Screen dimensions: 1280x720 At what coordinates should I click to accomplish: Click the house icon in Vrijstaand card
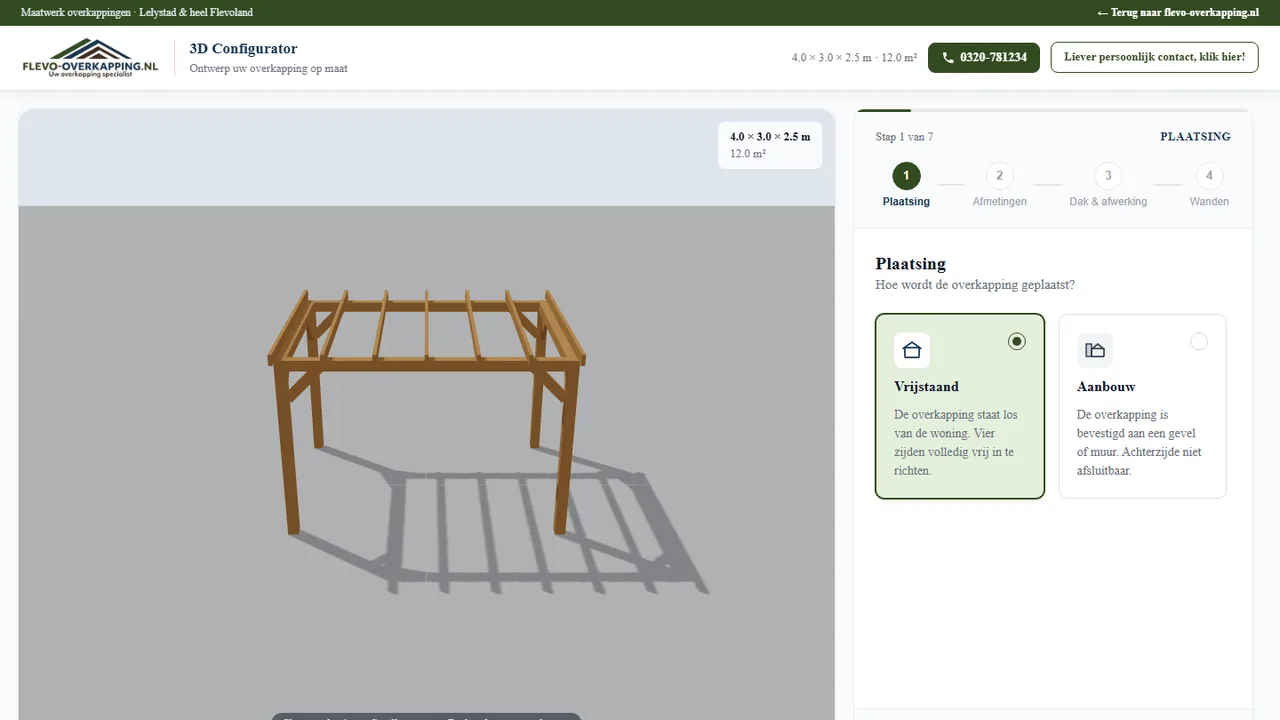[911, 350]
